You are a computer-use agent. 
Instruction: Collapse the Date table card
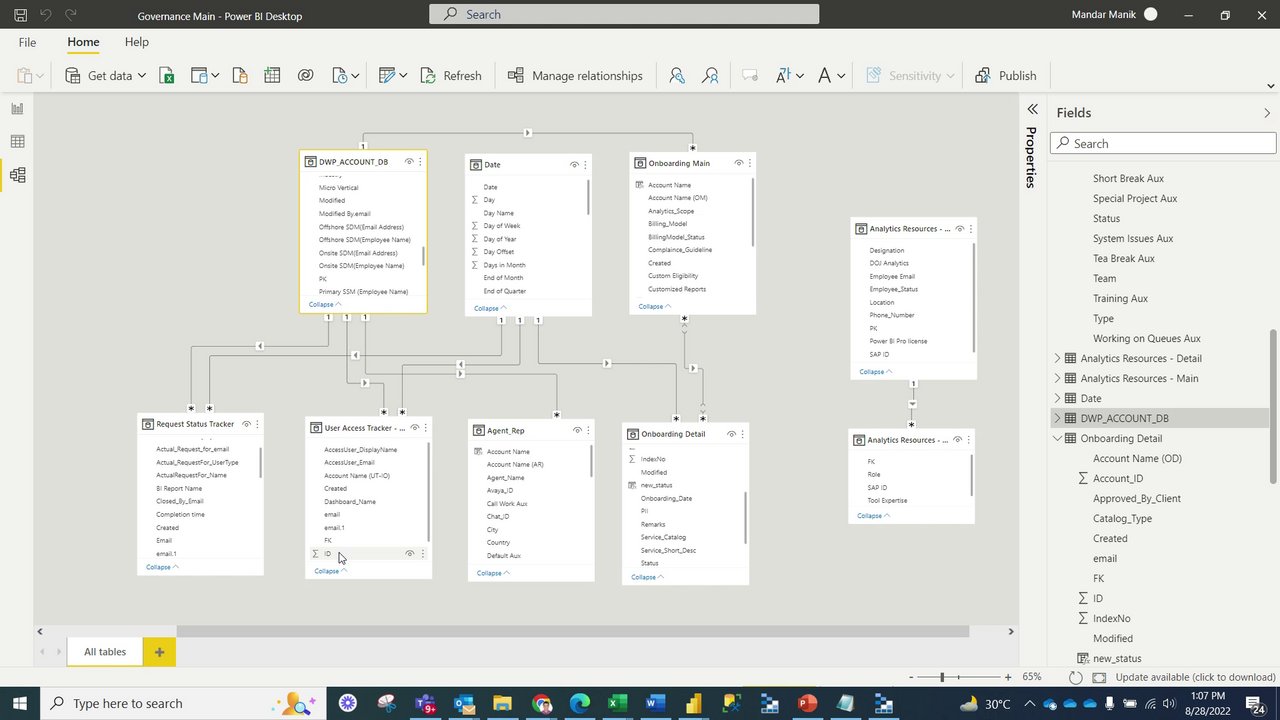click(490, 308)
